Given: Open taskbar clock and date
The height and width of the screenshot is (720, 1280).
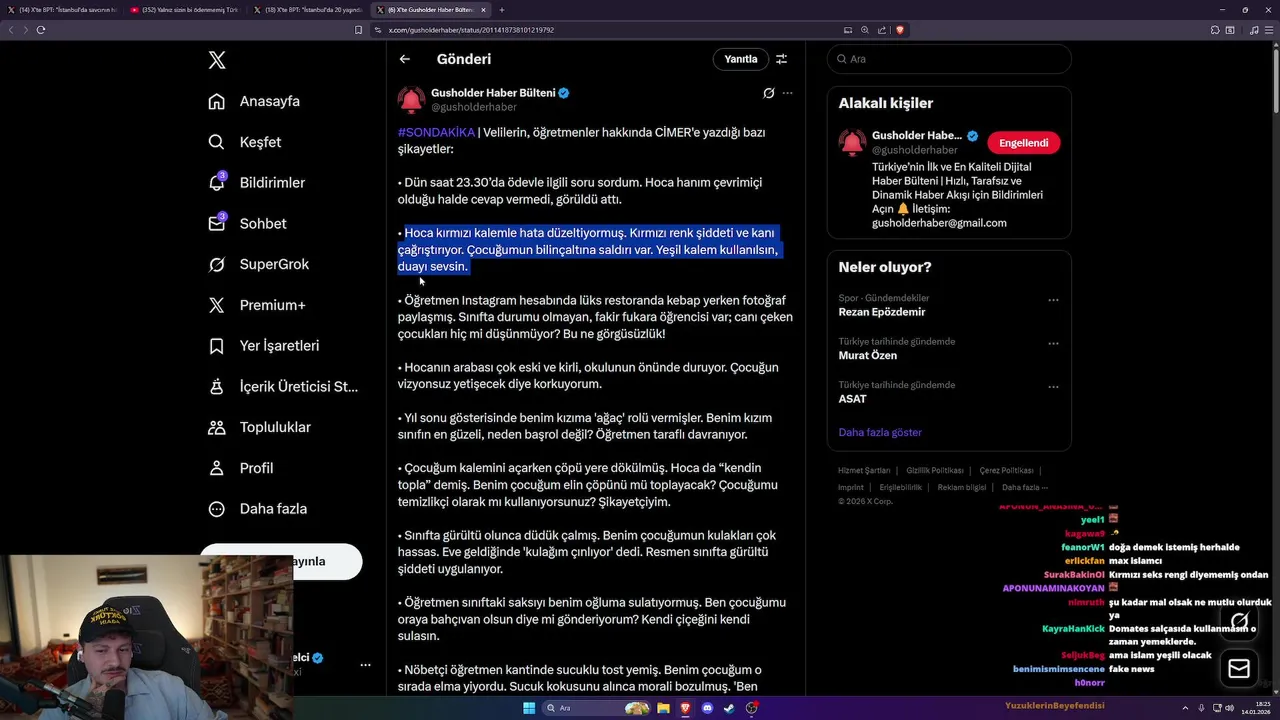Looking at the screenshot, I should (x=1255, y=708).
